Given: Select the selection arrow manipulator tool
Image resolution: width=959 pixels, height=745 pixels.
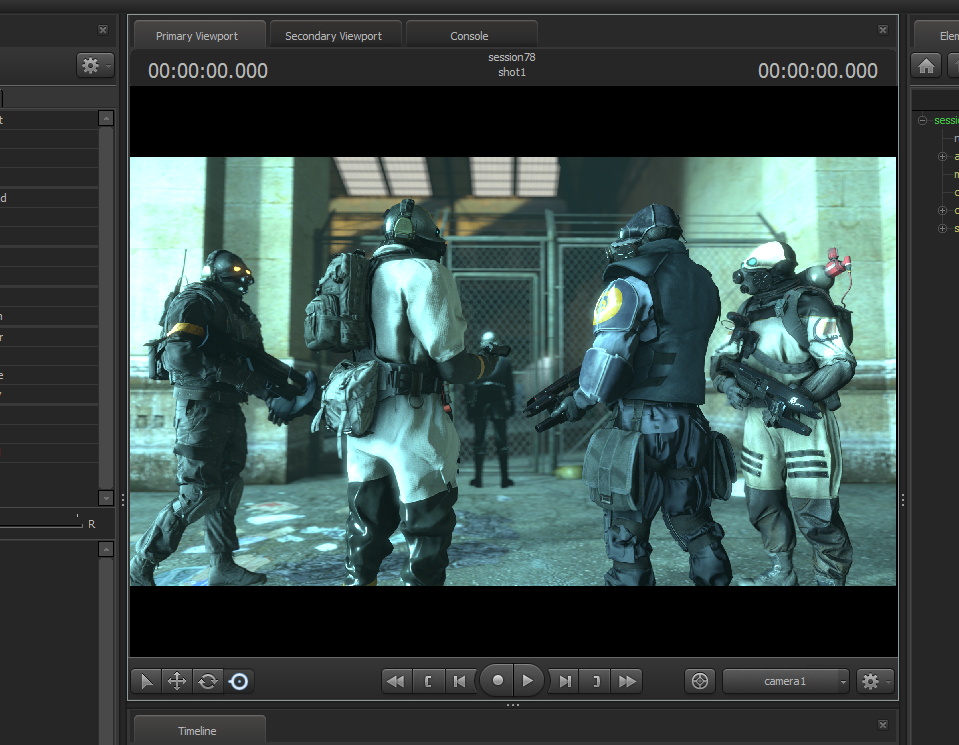Looking at the screenshot, I should tap(146, 681).
